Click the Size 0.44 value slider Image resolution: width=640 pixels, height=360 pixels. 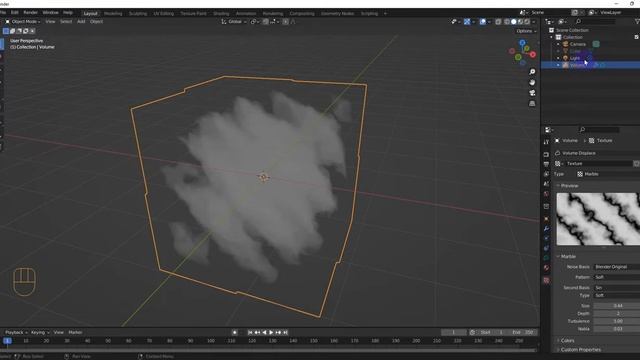pos(617,306)
